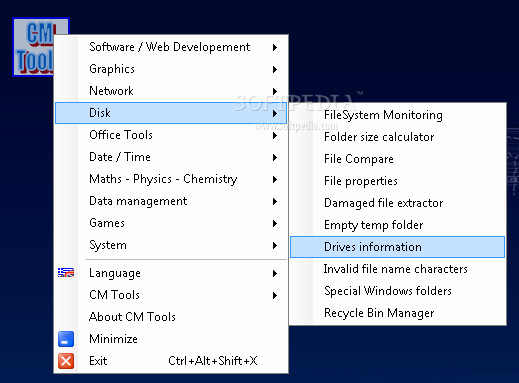The height and width of the screenshot is (383, 519).
Task: Select Empty temp folder
Action: (x=397, y=225)
